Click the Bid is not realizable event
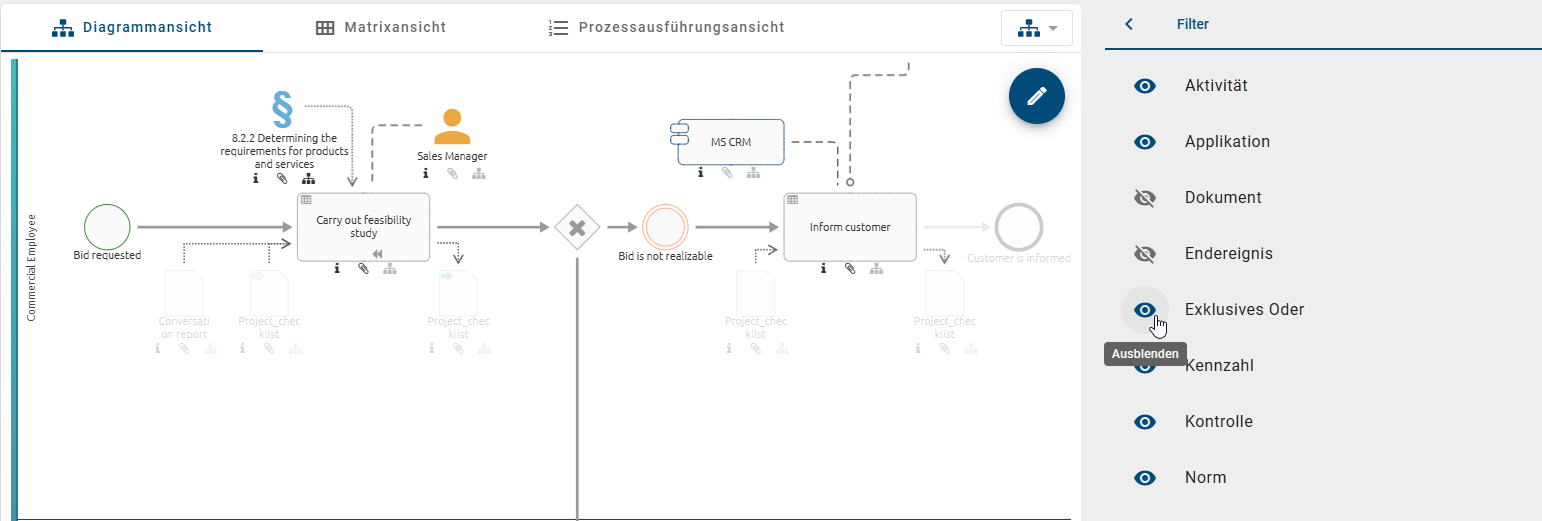Screen dimensions: 1542x521 [x=665, y=227]
